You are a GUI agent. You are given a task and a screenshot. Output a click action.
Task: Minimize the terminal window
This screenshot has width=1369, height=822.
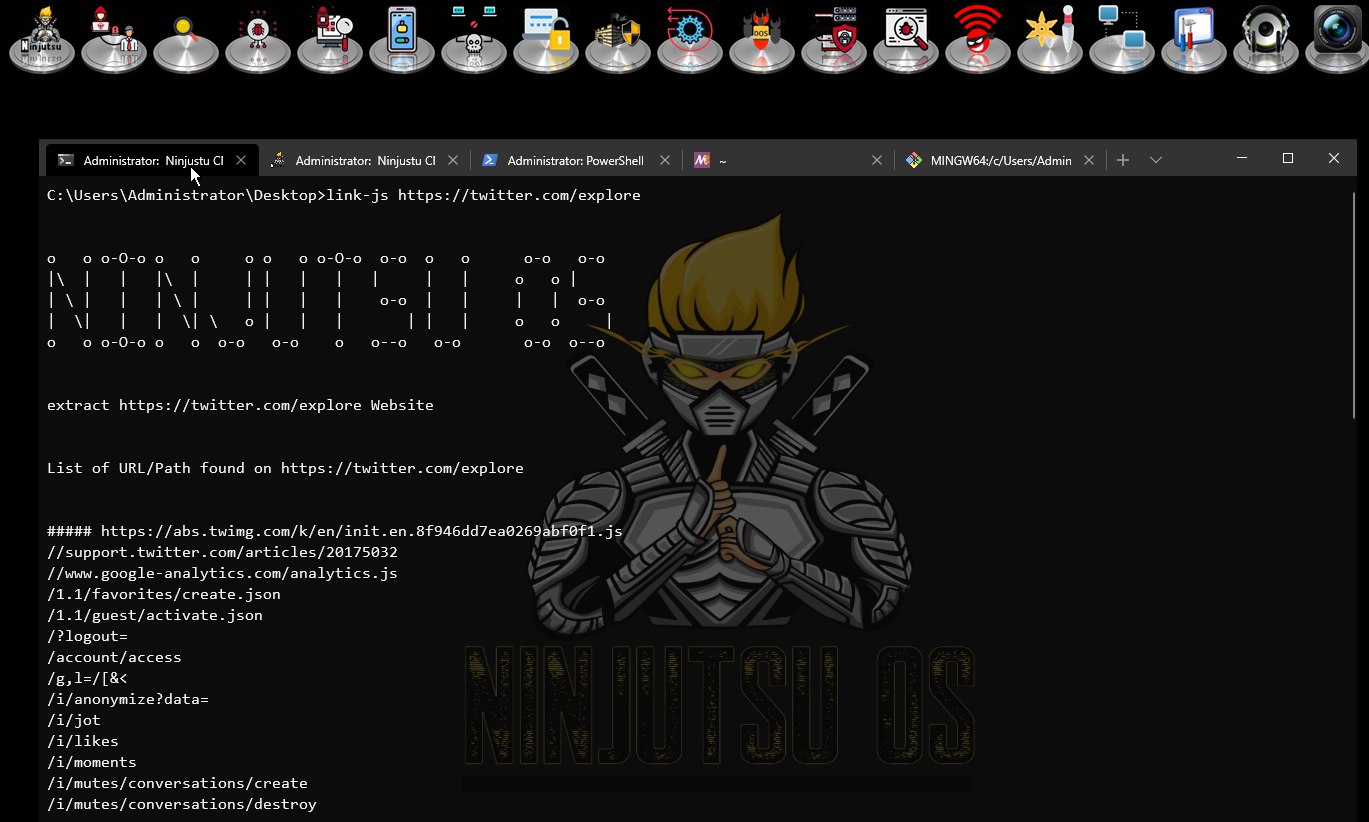pos(1242,158)
